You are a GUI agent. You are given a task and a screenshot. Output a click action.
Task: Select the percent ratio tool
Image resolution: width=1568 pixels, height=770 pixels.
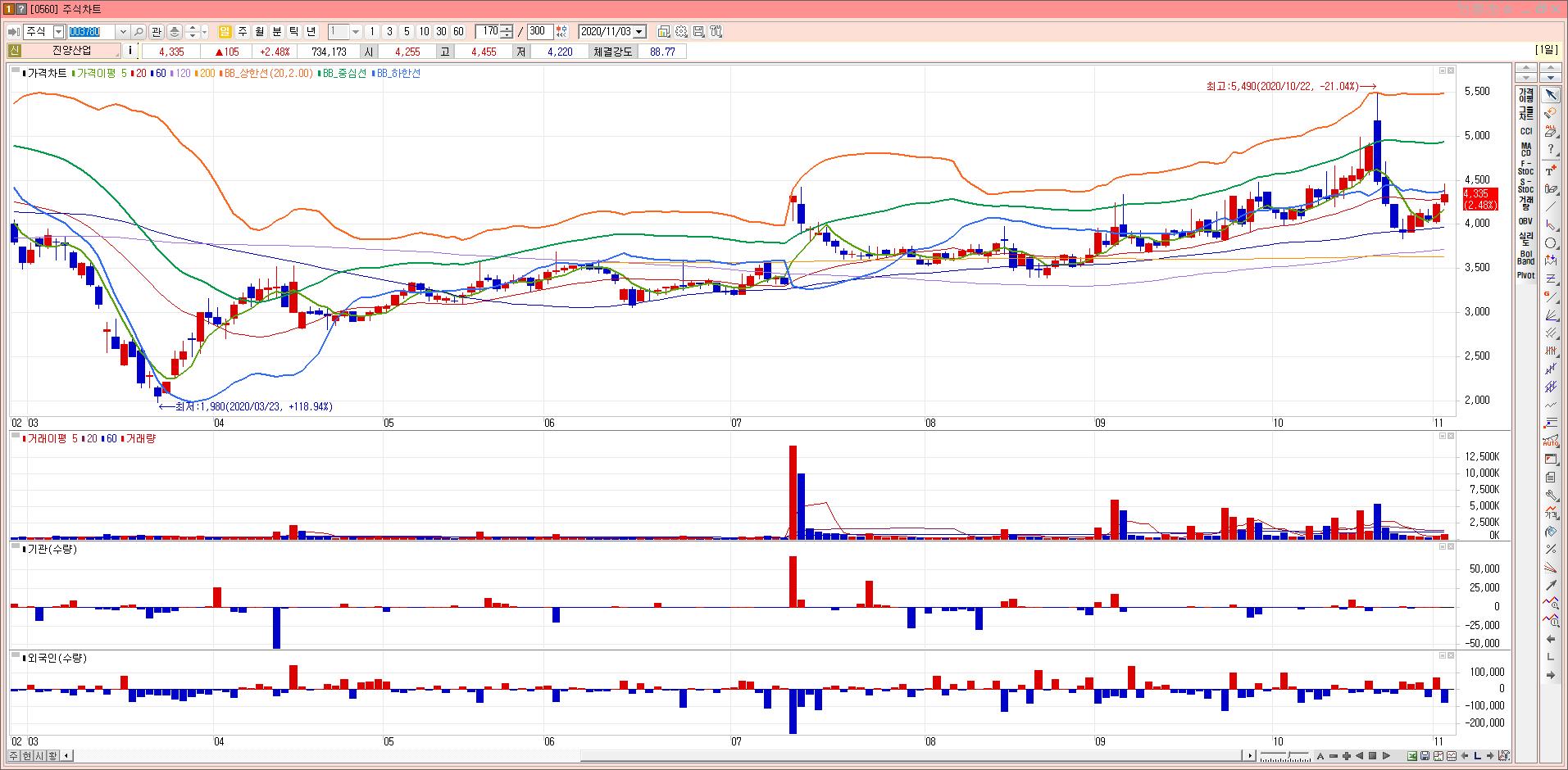tap(1550, 549)
